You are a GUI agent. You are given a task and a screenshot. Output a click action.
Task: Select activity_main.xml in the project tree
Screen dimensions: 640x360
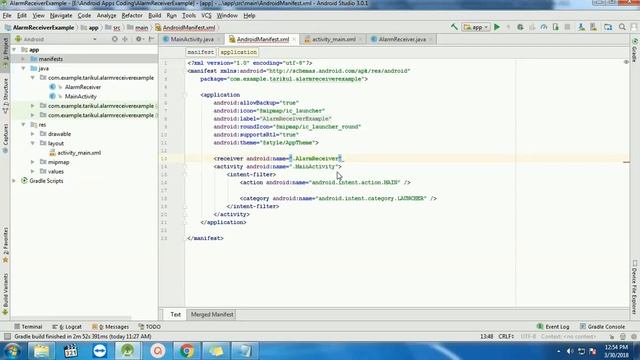[79, 153]
